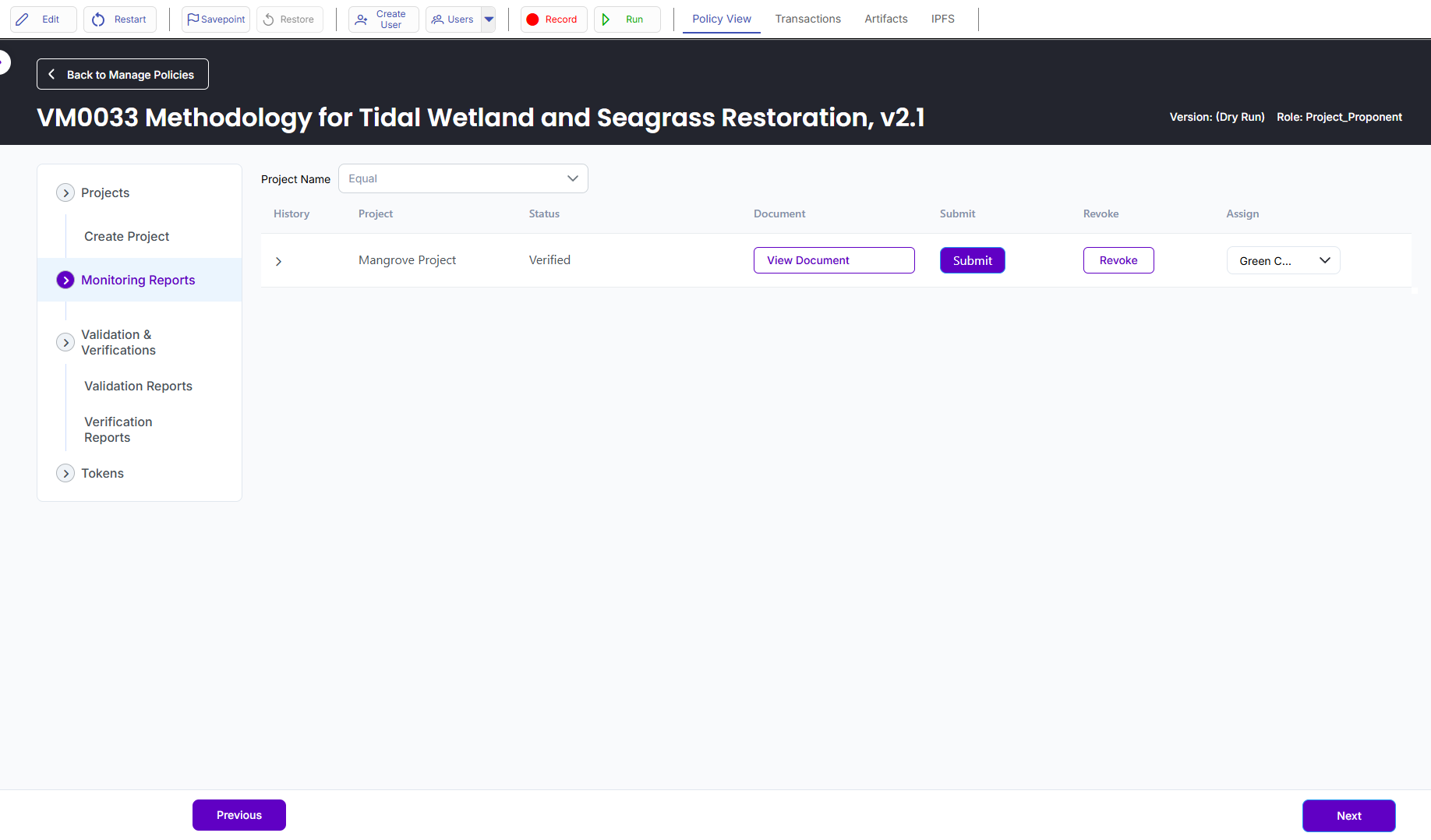1431x840 pixels.
Task: Click the Savepoint flag icon
Action: pyautogui.click(x=193, y=19)
